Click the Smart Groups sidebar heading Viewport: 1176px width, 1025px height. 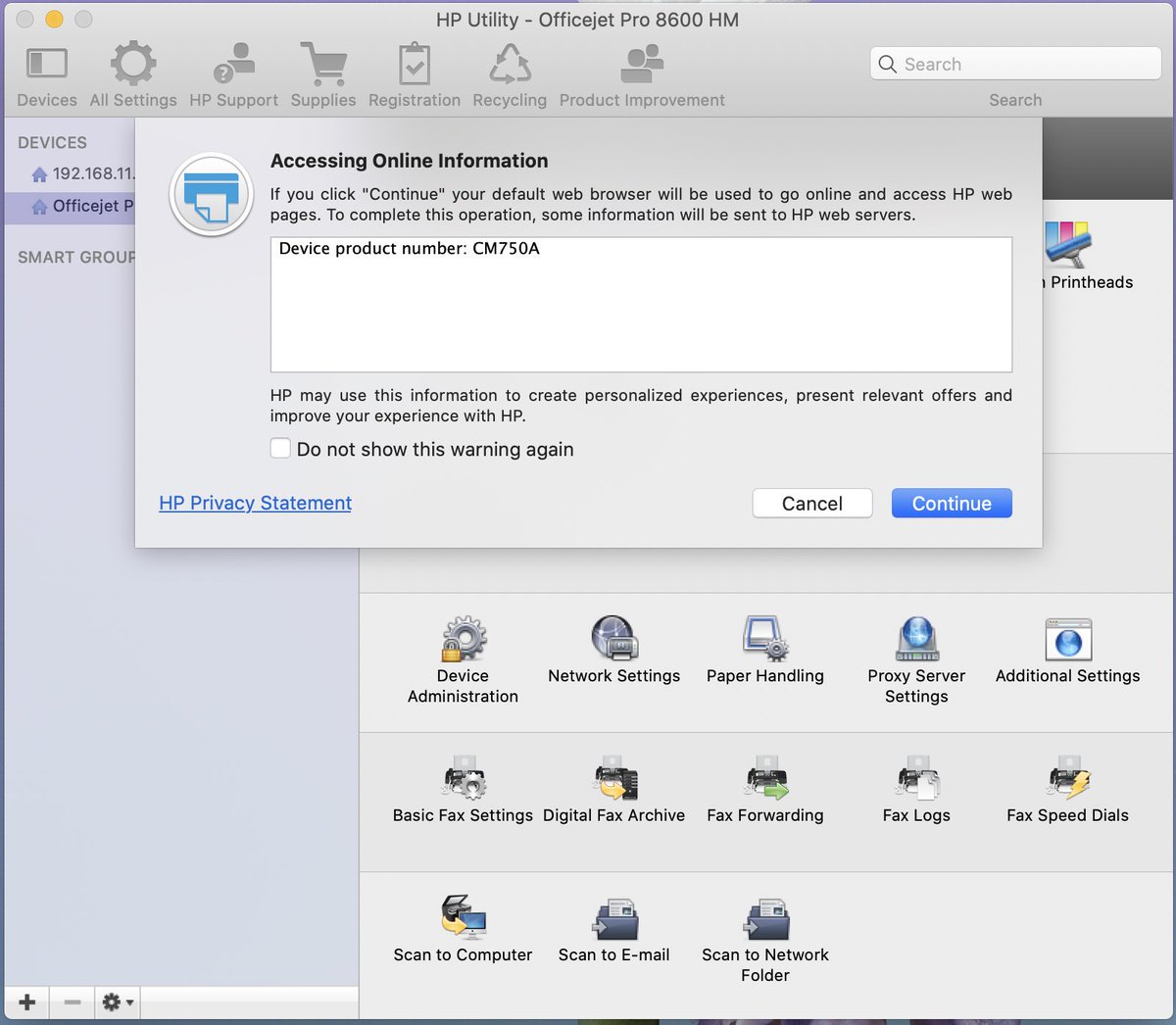click(76, 257)
